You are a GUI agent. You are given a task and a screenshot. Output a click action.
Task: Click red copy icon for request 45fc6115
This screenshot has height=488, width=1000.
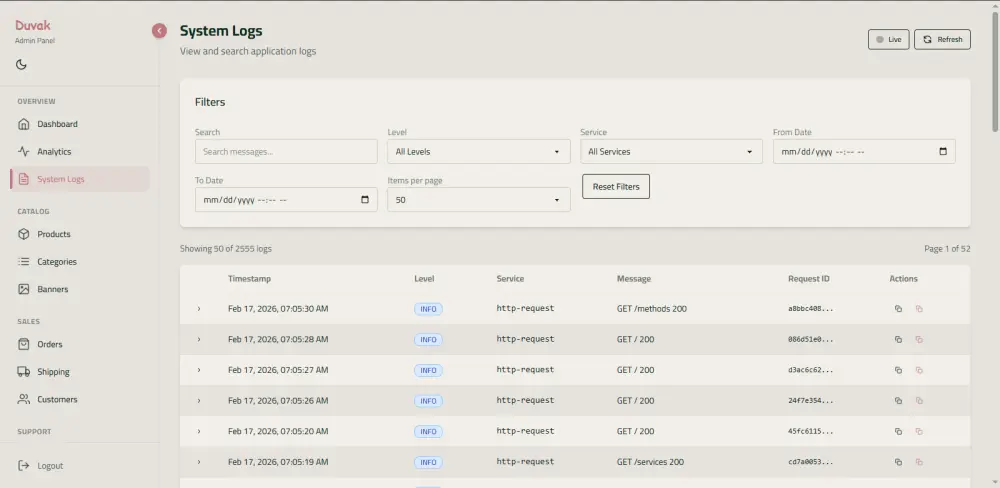pyautogui.click(x=919, y=431)
